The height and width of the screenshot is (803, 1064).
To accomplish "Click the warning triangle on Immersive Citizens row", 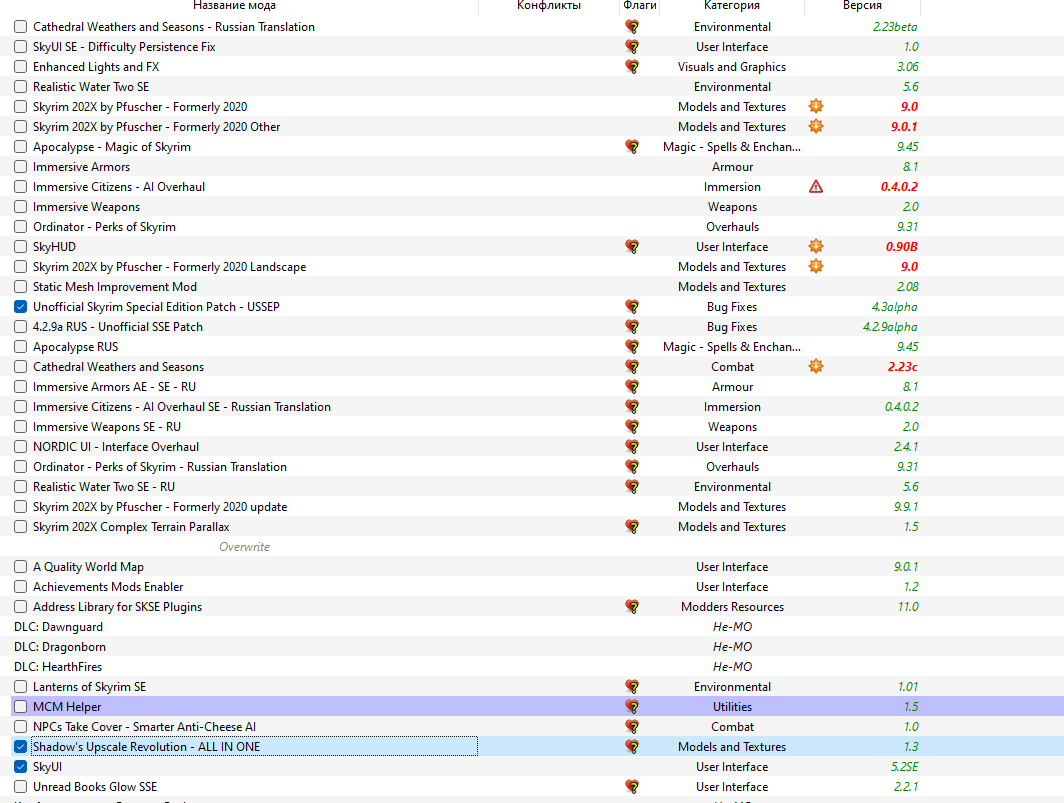I will click(x=816, y=187).
